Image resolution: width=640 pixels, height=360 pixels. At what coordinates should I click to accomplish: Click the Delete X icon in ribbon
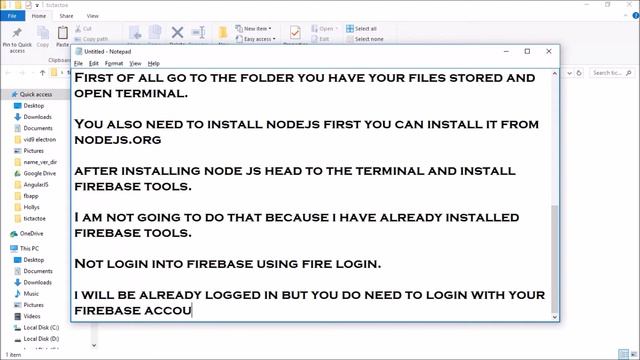click(177, 33)
